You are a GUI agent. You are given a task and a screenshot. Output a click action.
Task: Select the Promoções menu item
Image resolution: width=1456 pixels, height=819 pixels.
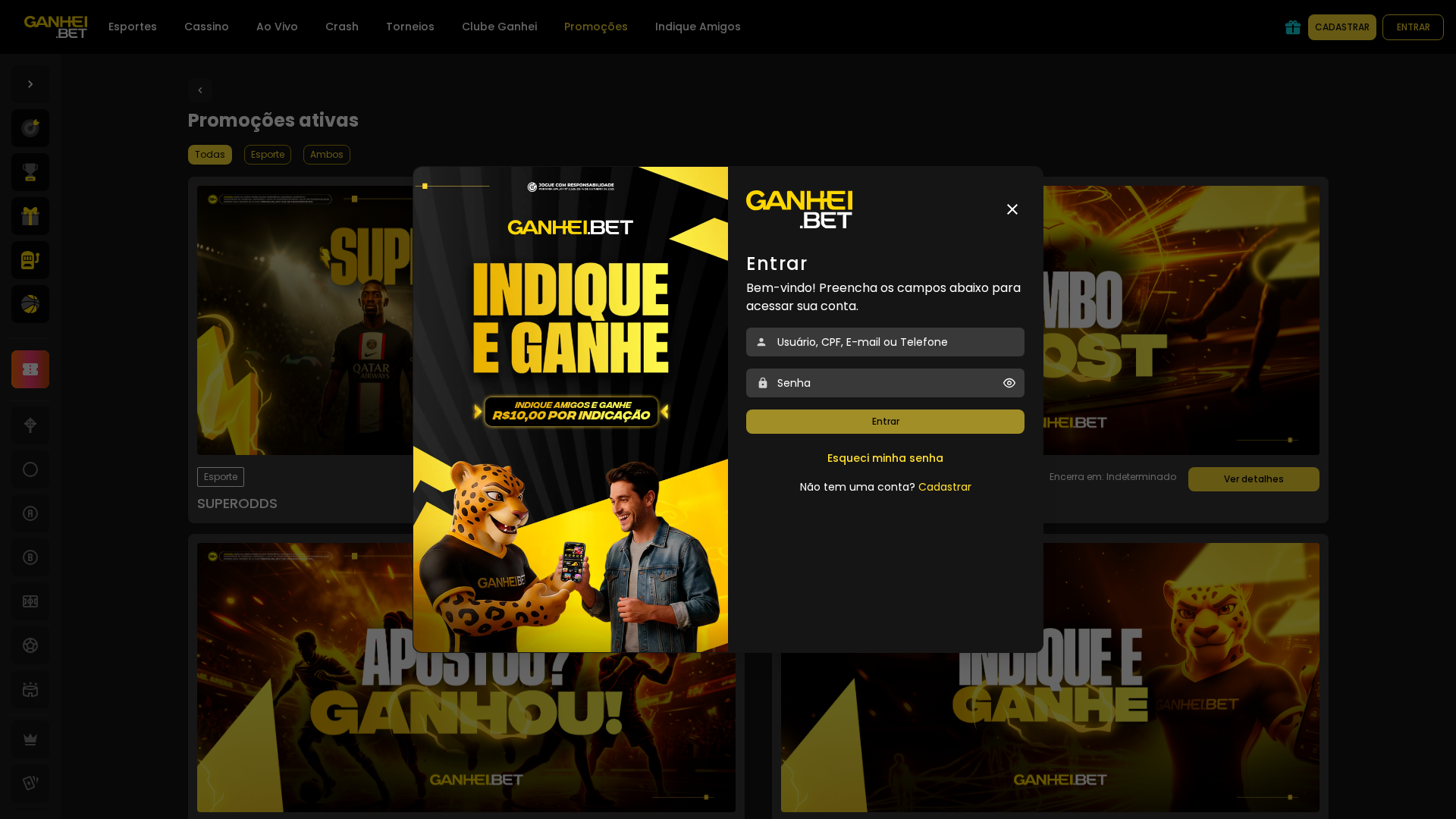[x=596, y=27]
